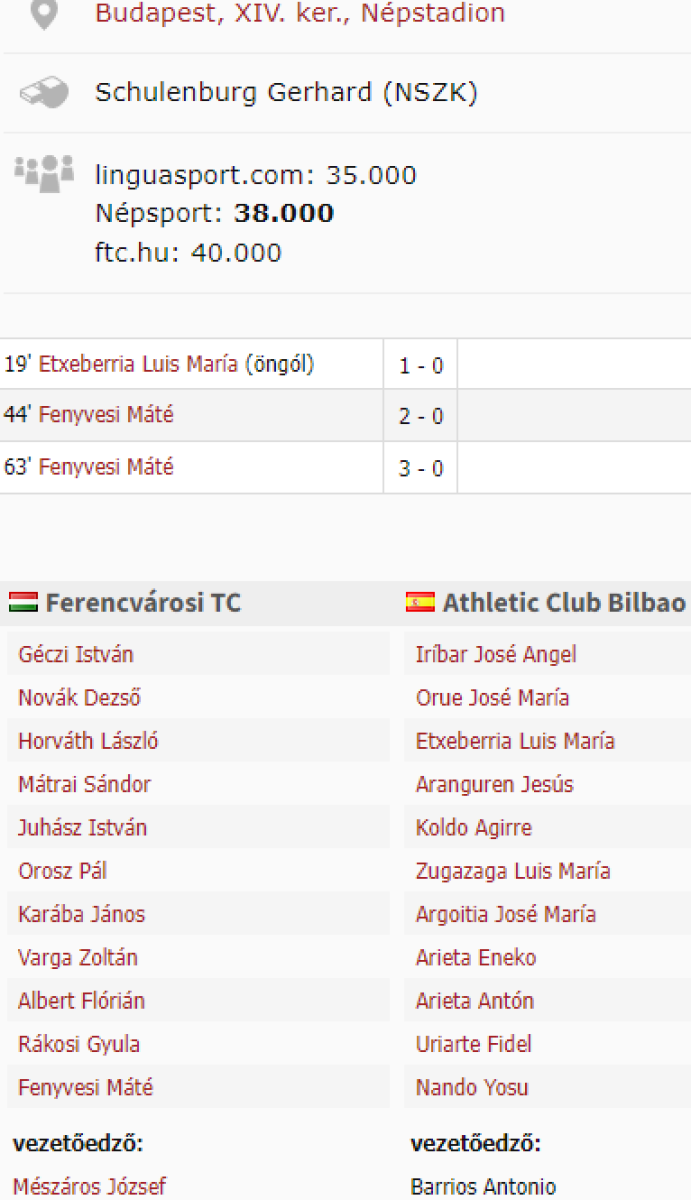This screenshot has width=691, height=1200.
Task: Open the Budapest Népstadion venue link
Action: point(299,13)
